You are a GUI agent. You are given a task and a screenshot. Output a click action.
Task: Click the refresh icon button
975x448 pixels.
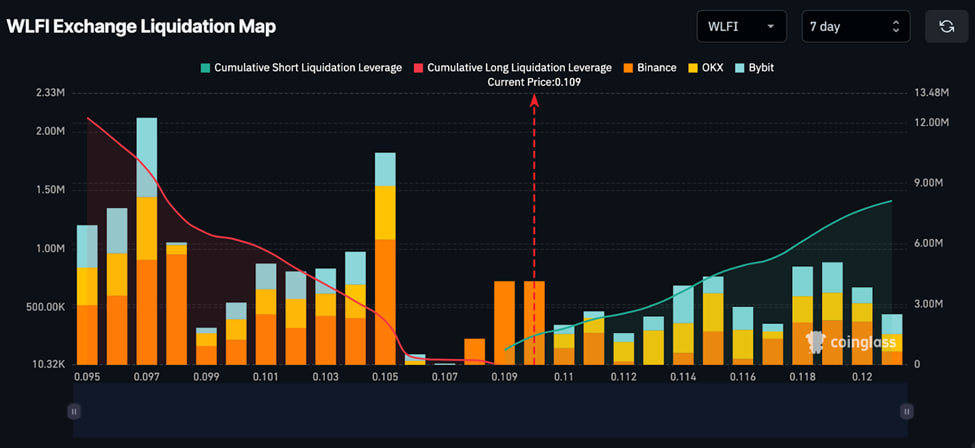(946, 26)
